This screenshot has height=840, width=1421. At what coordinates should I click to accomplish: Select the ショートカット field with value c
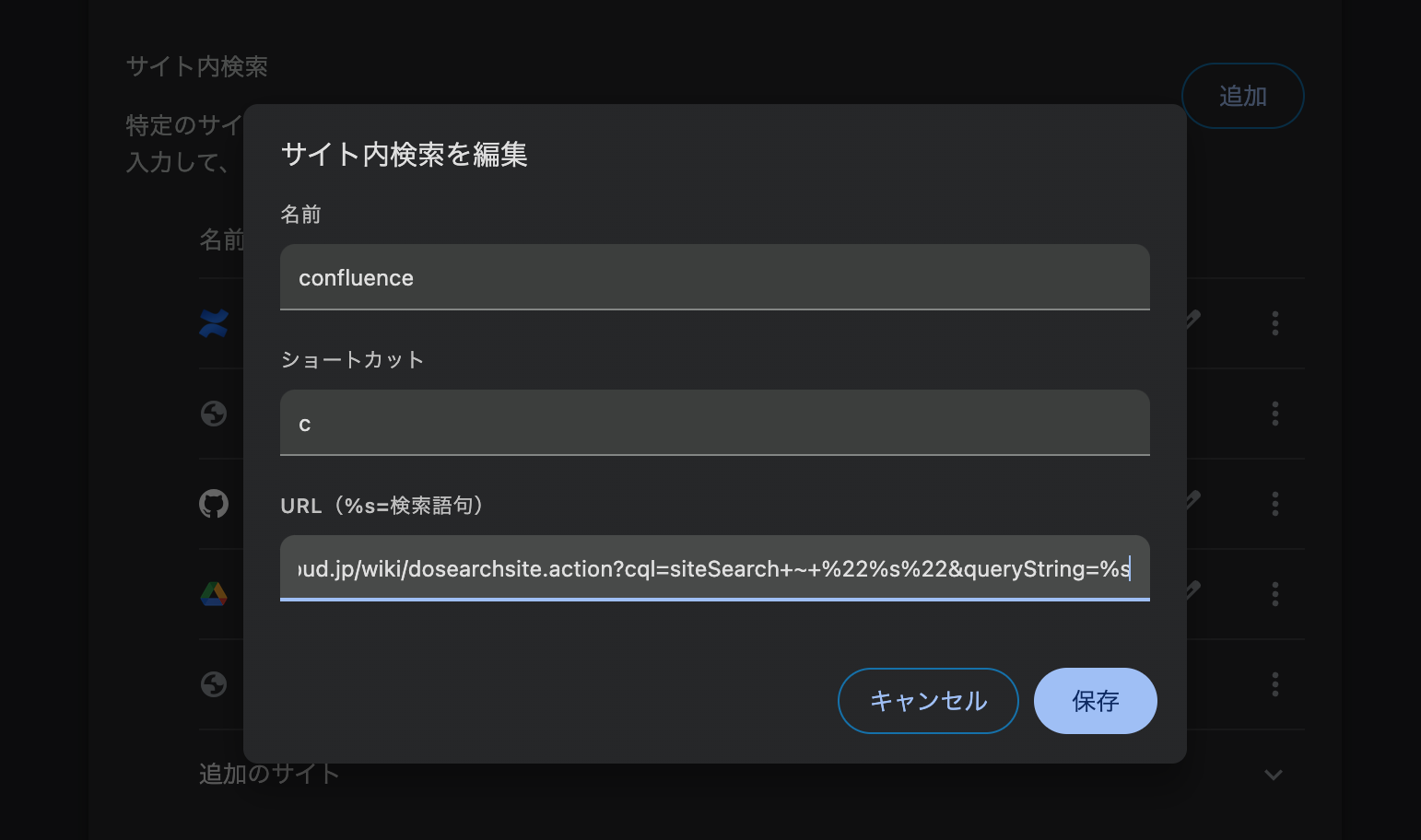coord(714,423)
